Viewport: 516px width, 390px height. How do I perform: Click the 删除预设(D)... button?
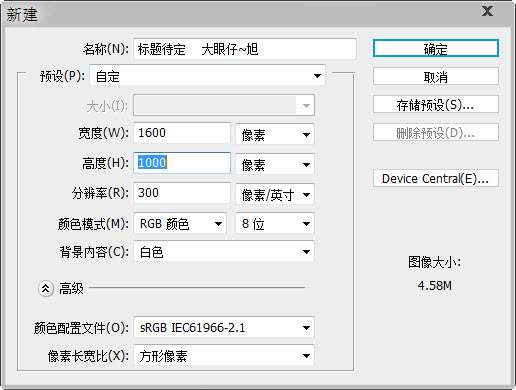pos(436,133)
